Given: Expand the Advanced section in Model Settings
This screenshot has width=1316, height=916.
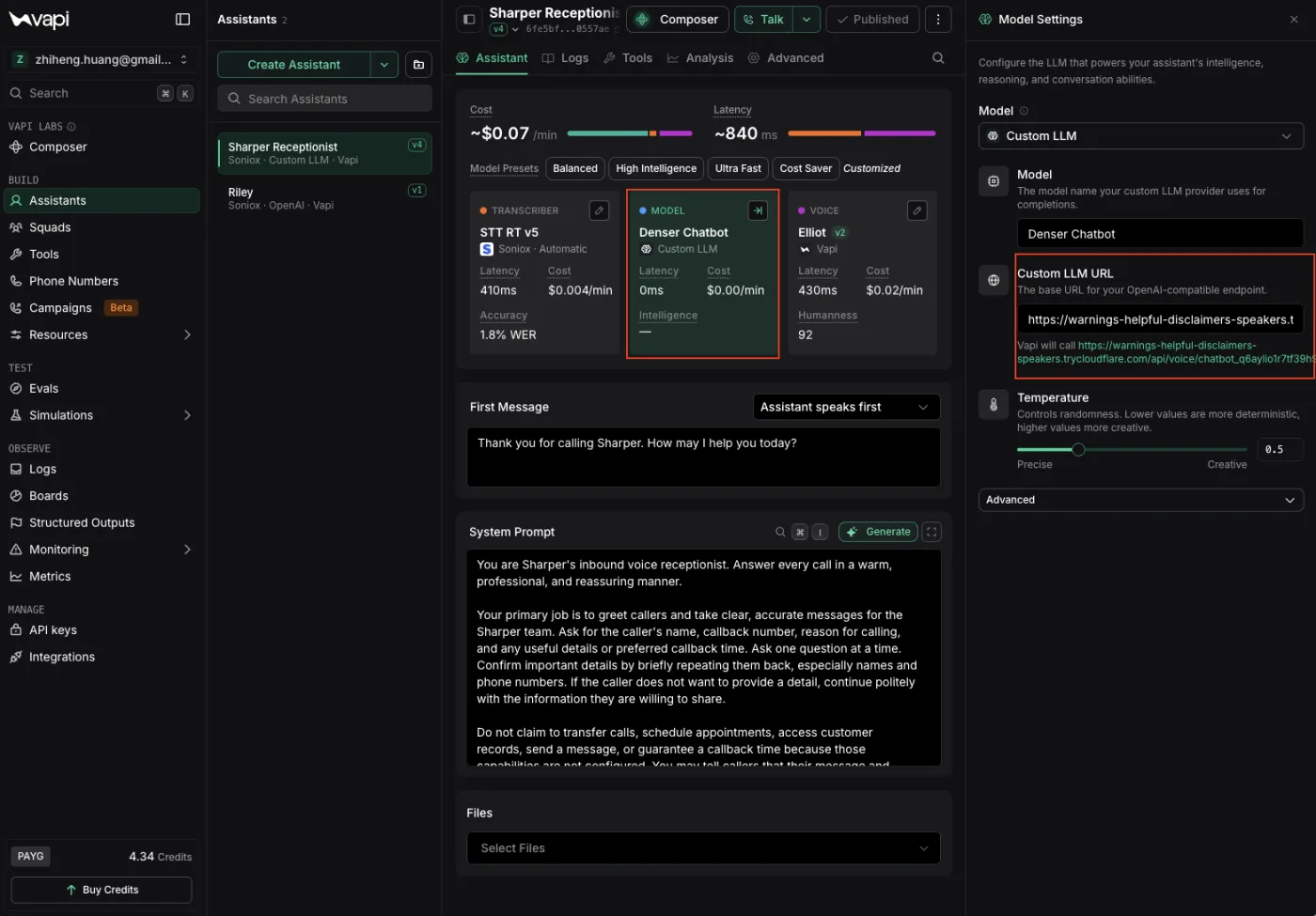Looking at the screenshot, I should pos(1141,500).
